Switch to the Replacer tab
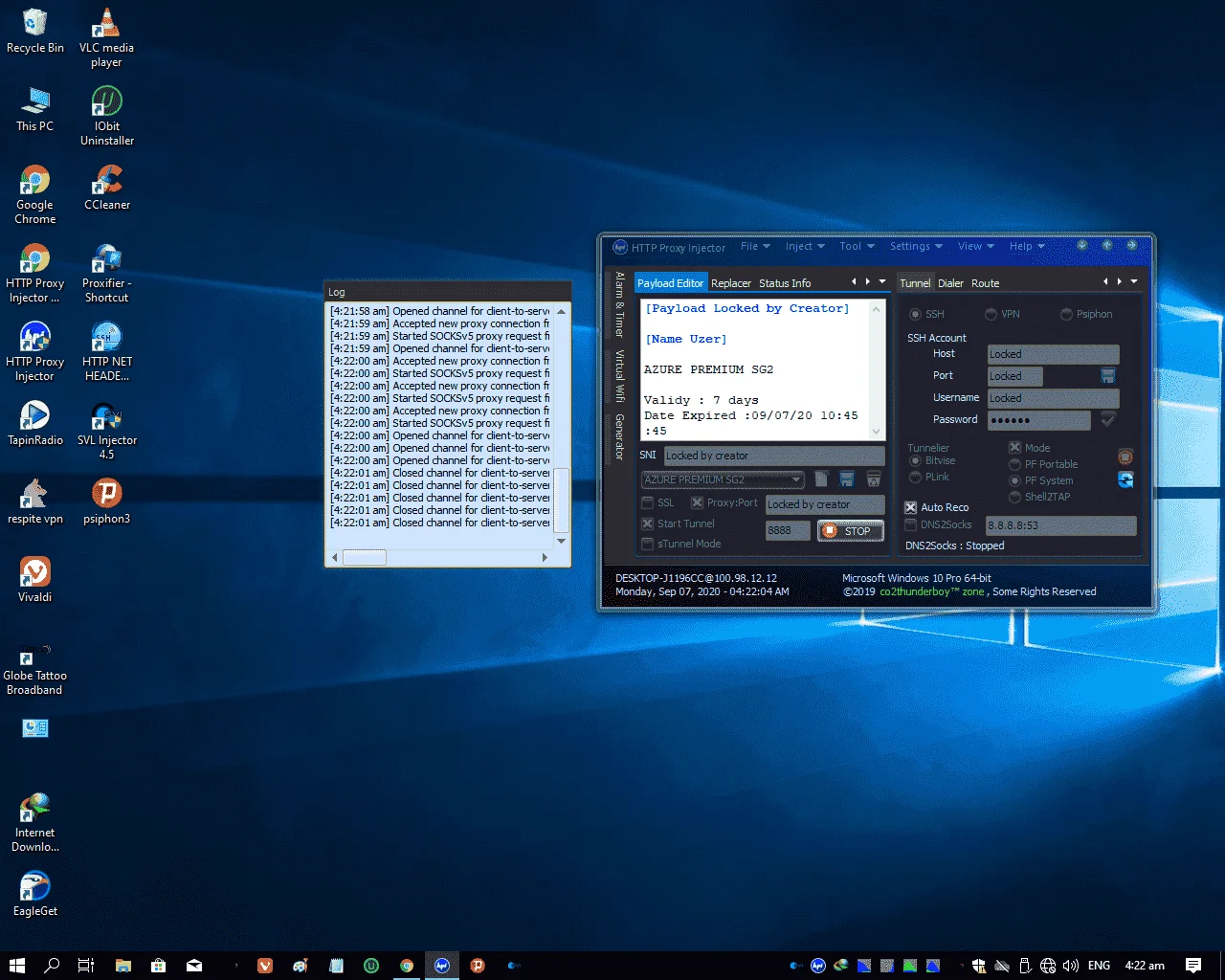The width and height of the screenshot is (1225, 980). (731, 283)
